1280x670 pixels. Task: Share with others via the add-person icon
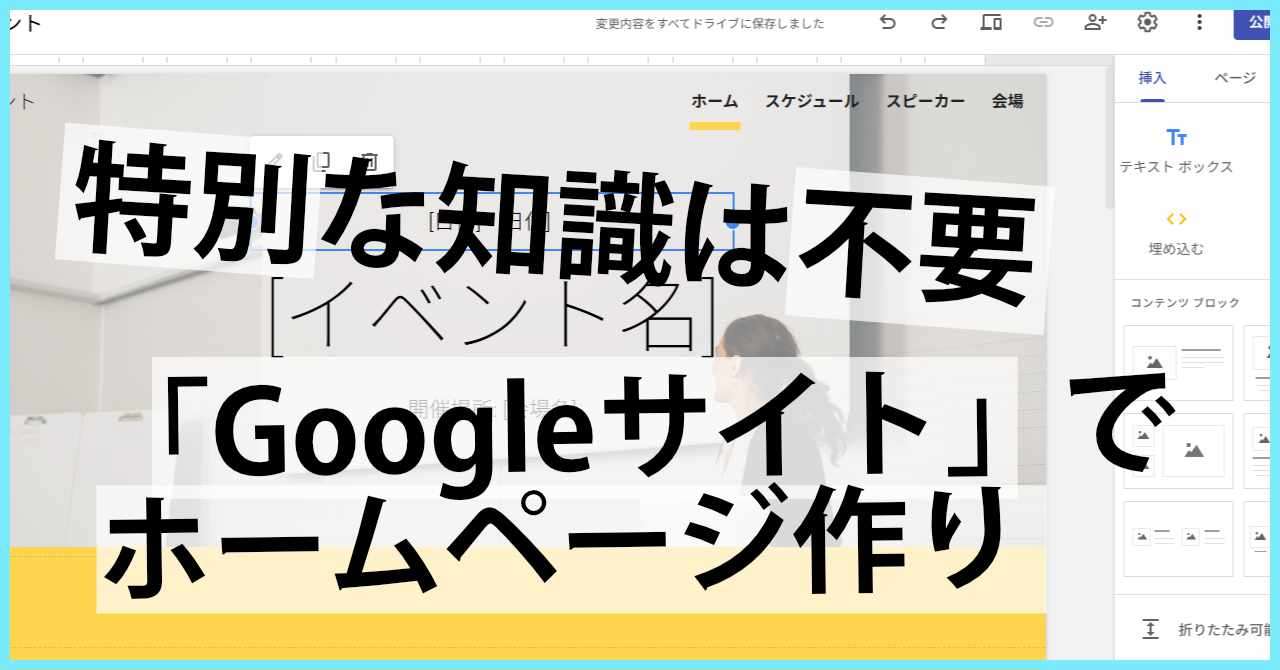[x=1095, y=22]
